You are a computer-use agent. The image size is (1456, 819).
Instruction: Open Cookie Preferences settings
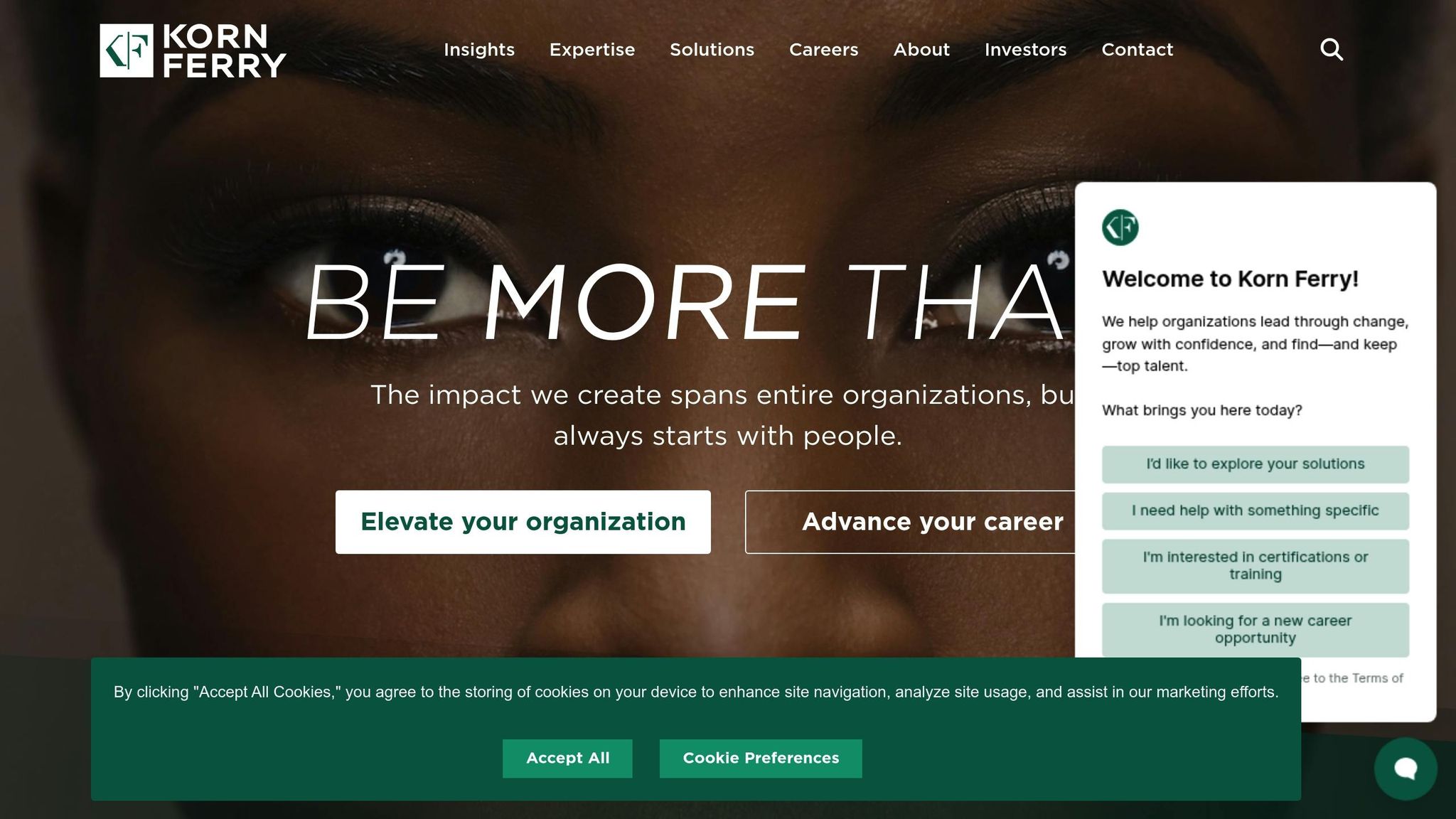(761, 759)
